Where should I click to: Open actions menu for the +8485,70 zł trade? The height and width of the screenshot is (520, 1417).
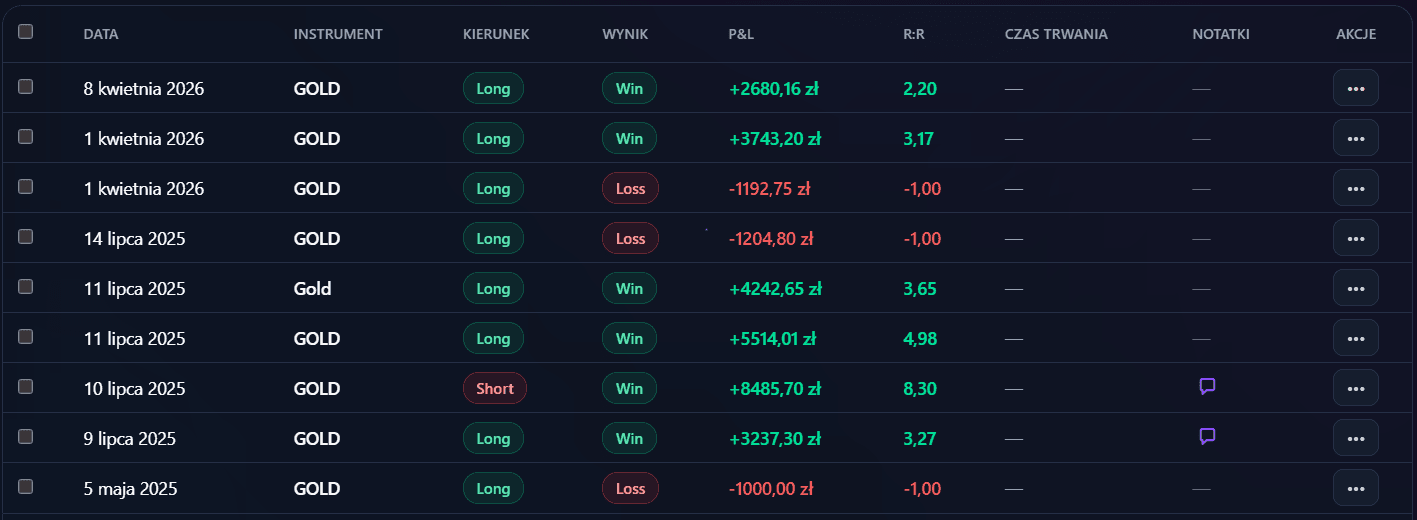point(1355,388)
